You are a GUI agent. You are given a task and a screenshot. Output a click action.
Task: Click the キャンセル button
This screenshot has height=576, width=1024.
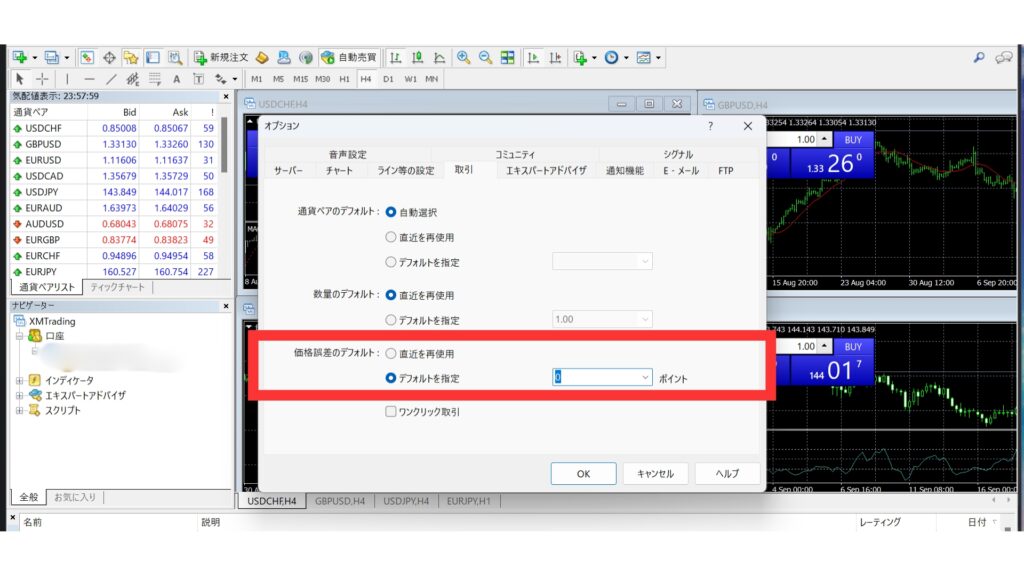[x=655, y=473]
